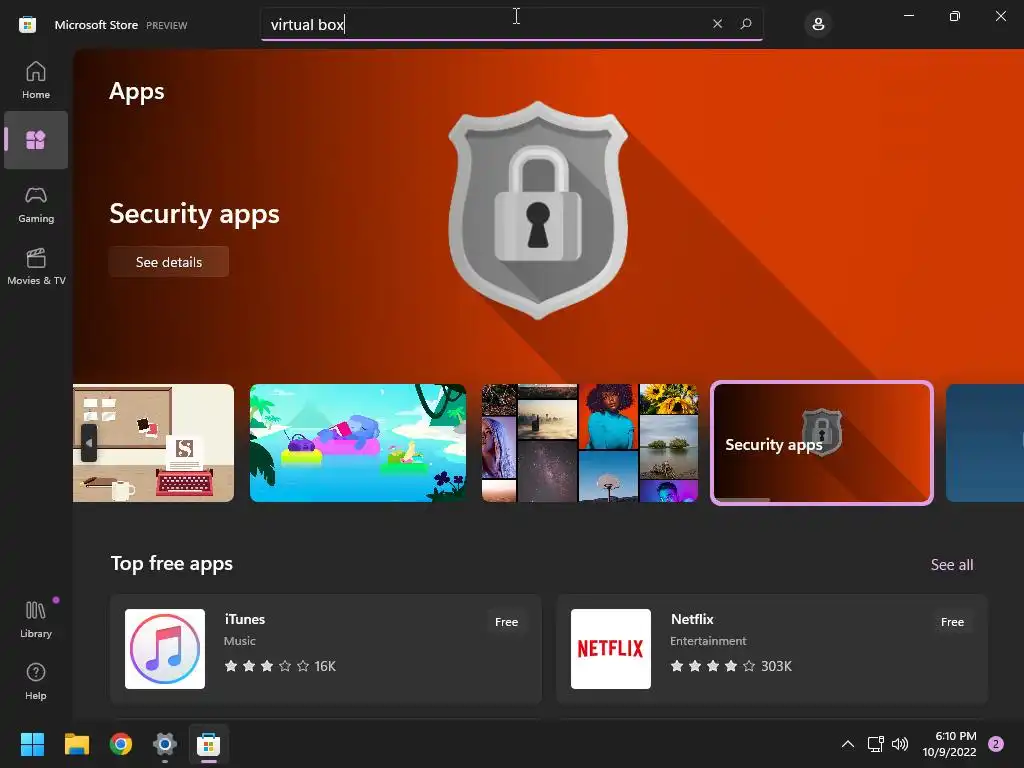The height and width of the screenshot is (768, 1024).
Task: Click the Microsoft Store logo icon
Action: (27, 25)
